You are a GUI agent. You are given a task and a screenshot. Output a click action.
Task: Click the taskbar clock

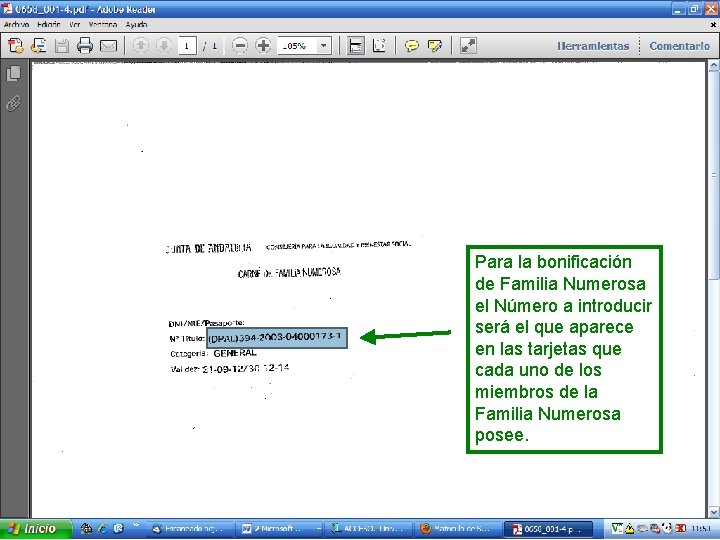coord(700,529)
